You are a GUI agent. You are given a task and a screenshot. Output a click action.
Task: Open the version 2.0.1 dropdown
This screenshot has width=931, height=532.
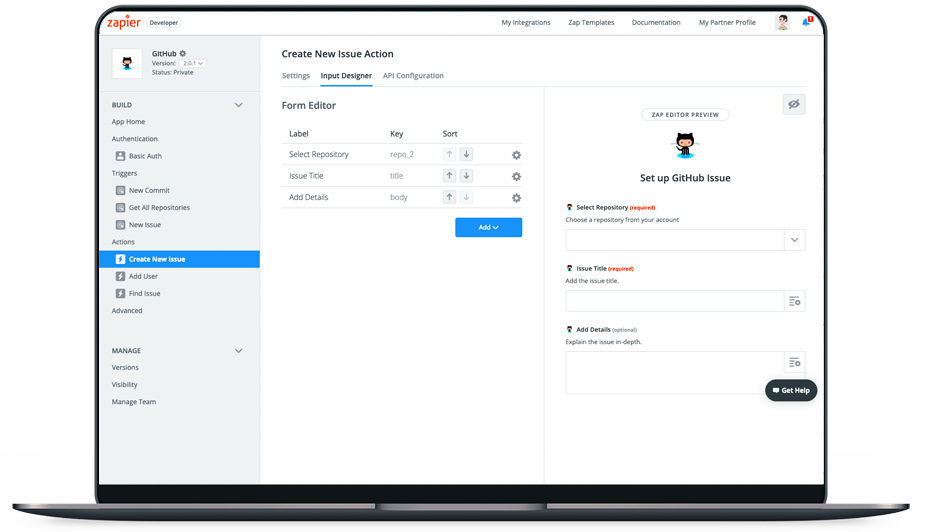pyautogui.click(x=192, y=63)
